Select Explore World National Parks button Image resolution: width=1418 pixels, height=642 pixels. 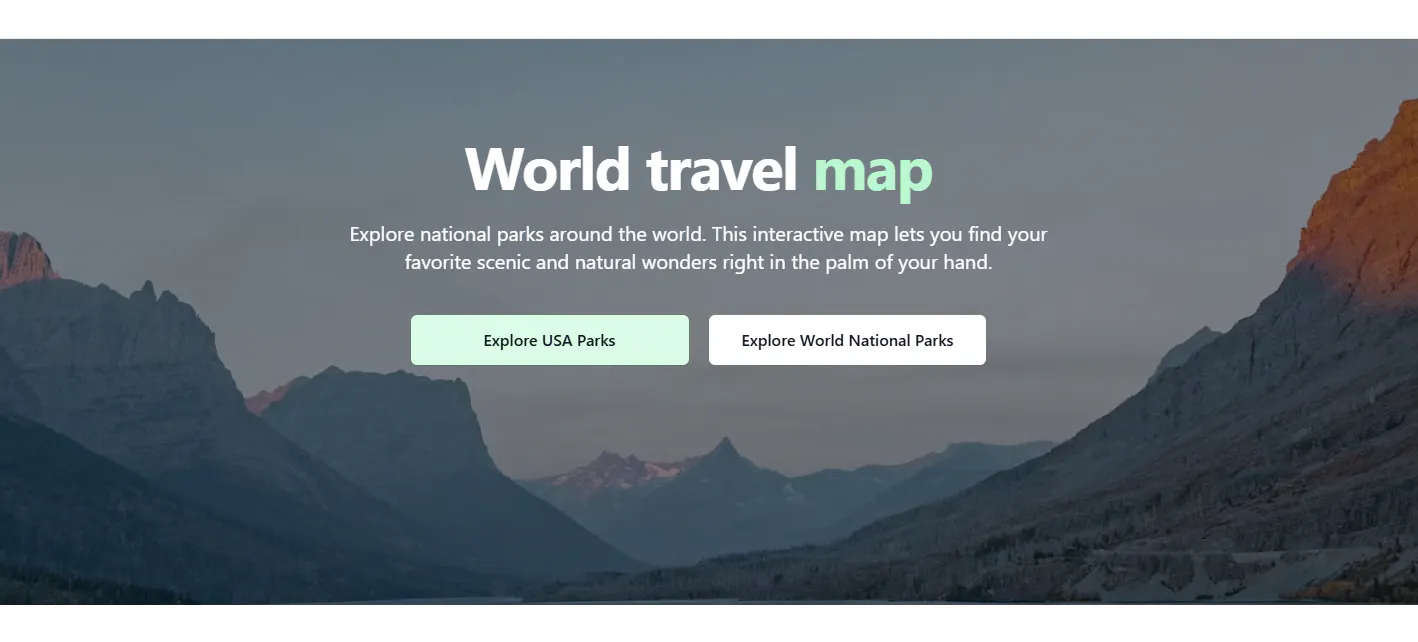coord(847,340)
